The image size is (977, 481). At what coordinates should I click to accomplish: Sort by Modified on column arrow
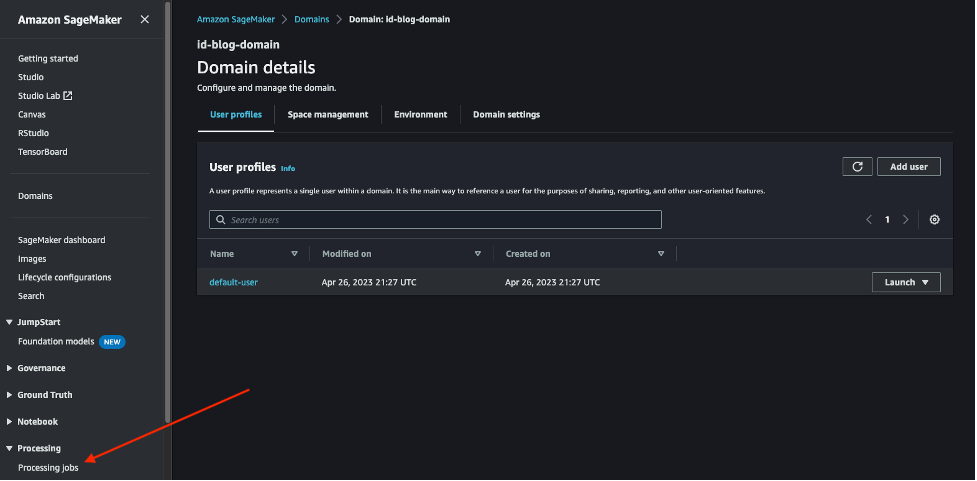click(x=478, y=254)
